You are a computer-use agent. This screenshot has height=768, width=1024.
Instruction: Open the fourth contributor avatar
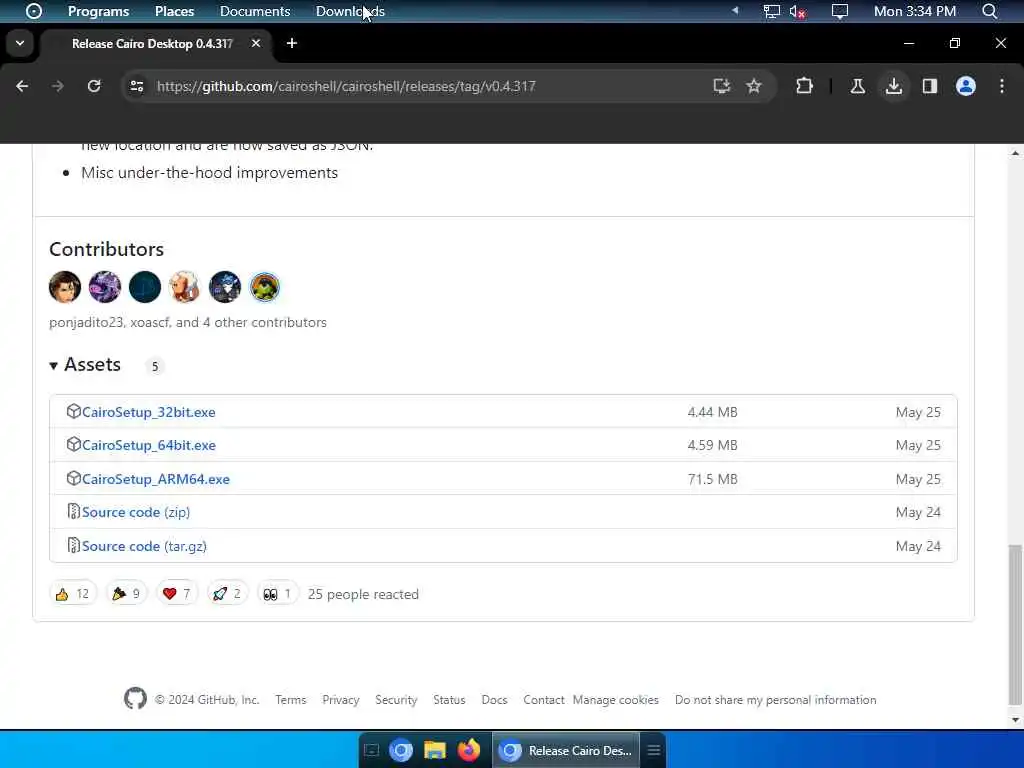pos(185,287)
